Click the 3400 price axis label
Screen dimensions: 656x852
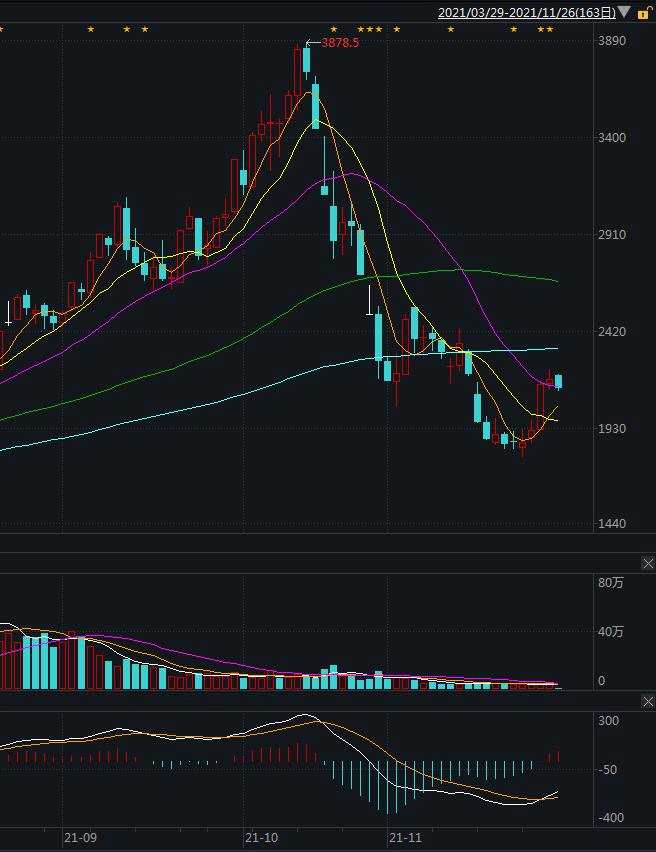pos(612,137)
